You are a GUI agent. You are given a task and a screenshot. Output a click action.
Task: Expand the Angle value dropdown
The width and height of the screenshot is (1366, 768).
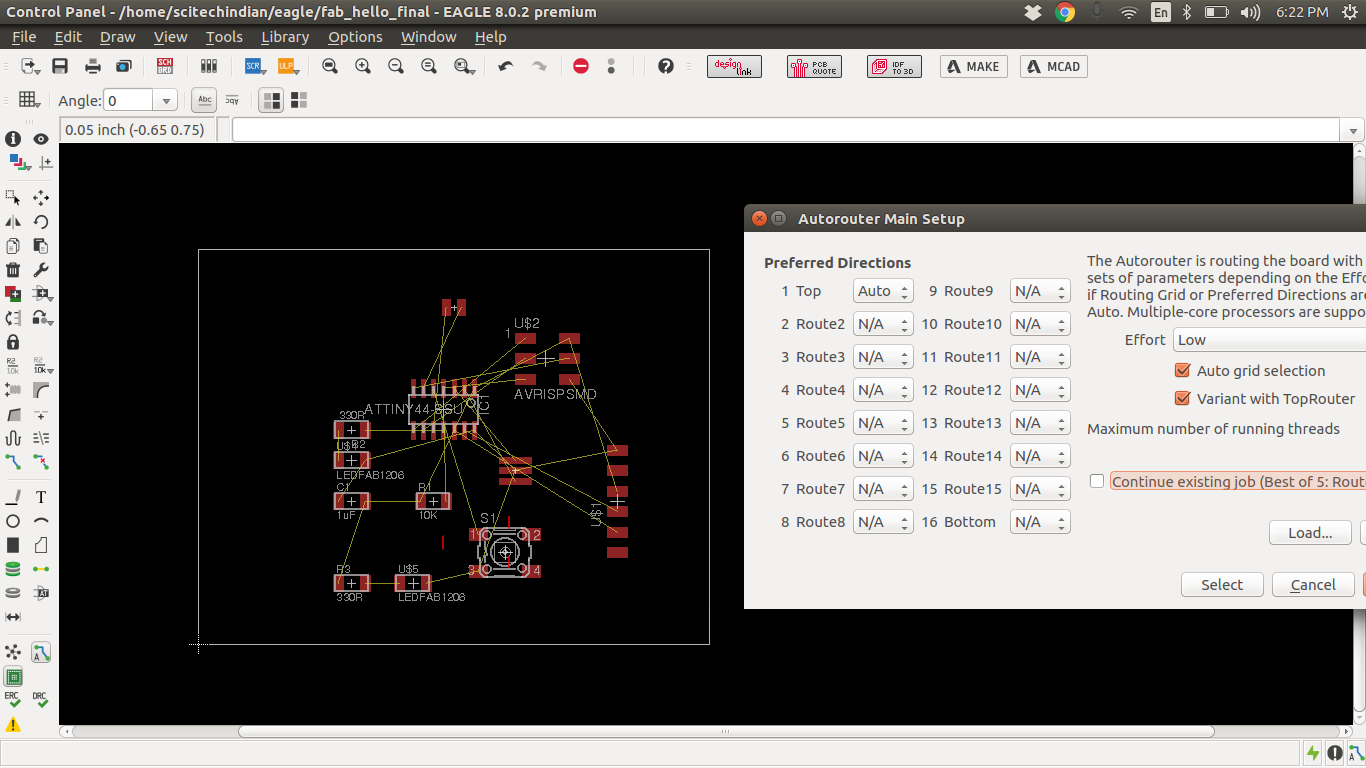point(166,101)
